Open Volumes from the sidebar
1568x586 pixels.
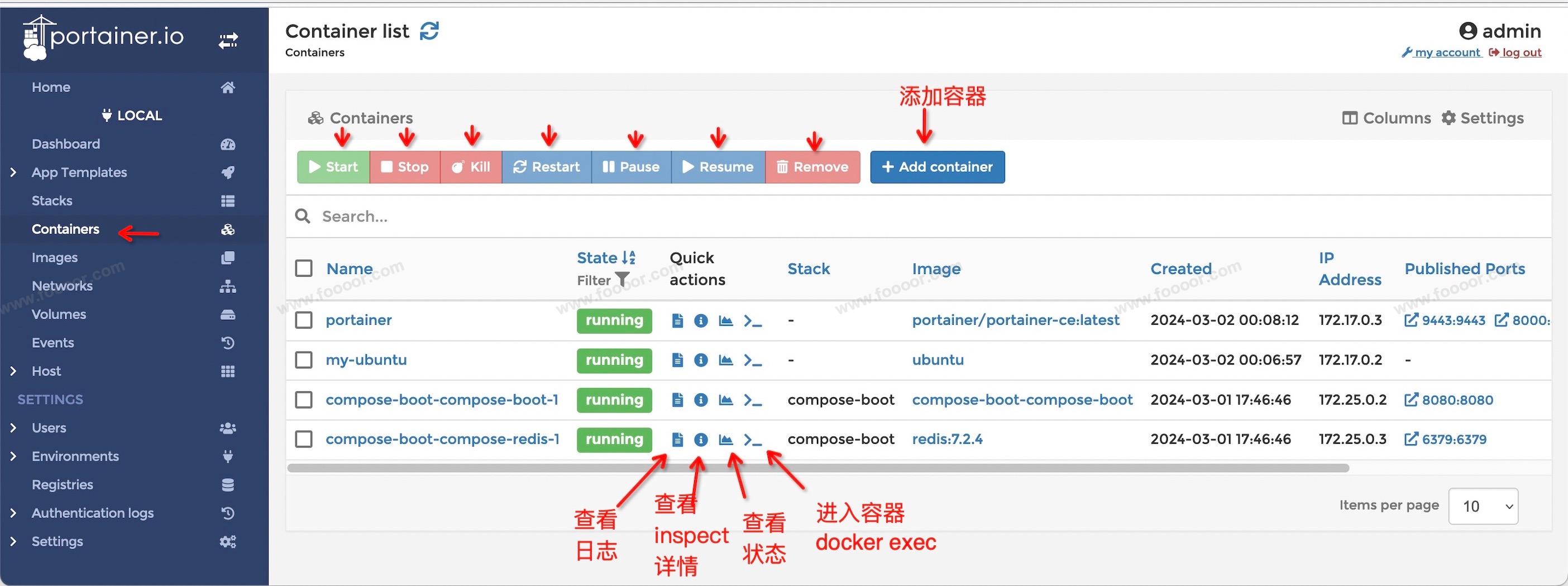click(59, 315)
